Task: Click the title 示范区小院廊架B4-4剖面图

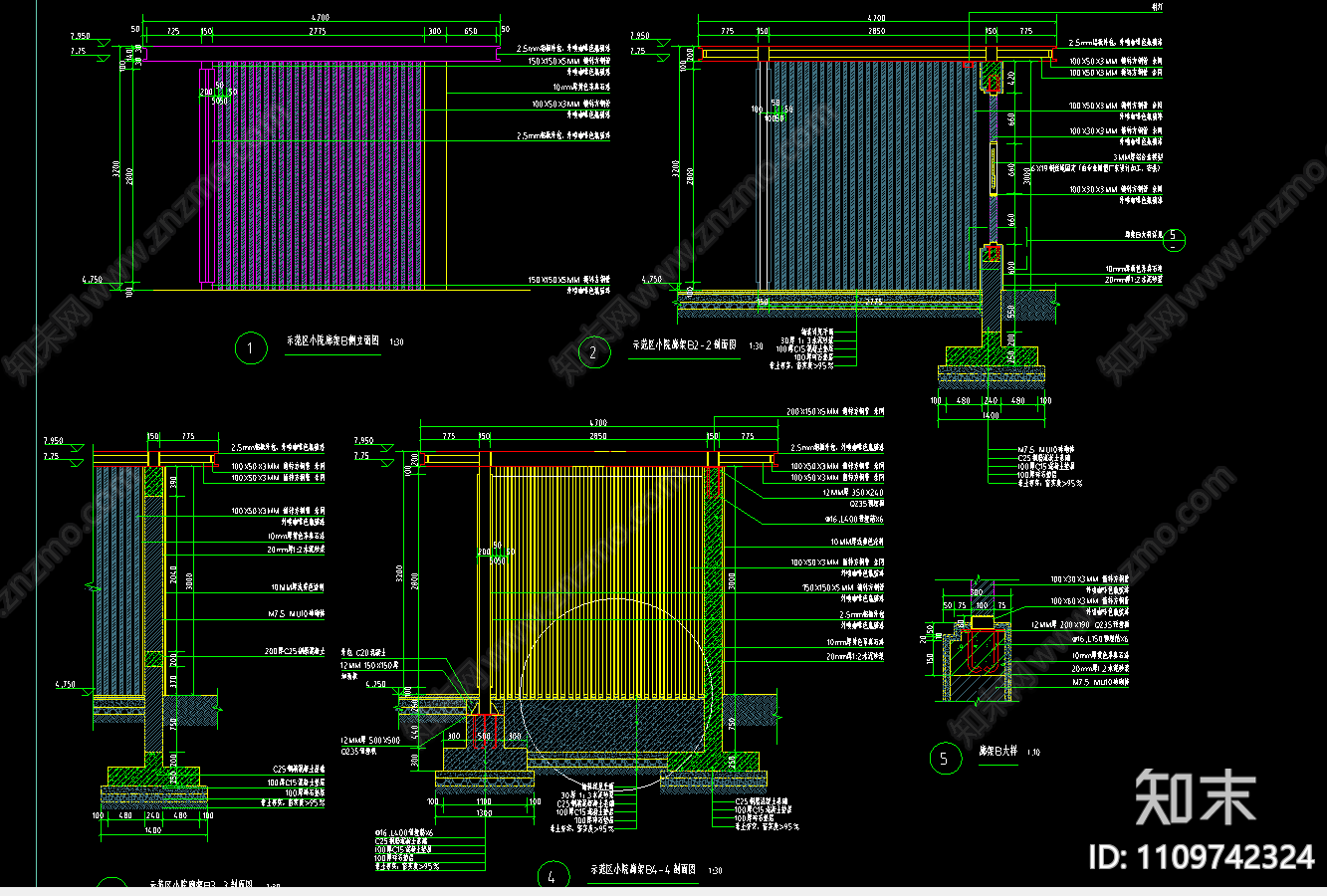Action: click(x=643, y=869)
